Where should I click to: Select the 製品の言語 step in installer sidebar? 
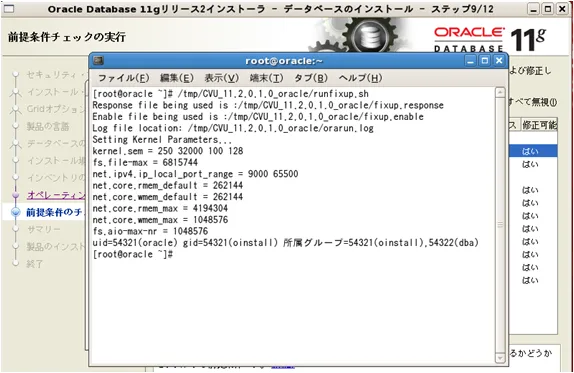point(48,126)
